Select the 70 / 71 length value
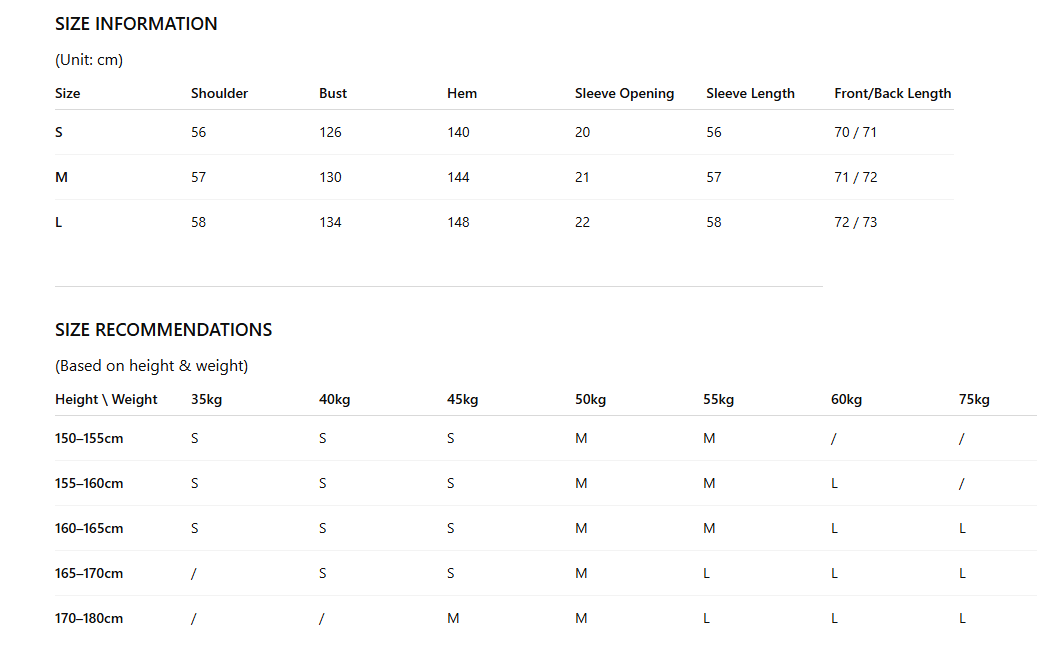 (x=855, y=132)
